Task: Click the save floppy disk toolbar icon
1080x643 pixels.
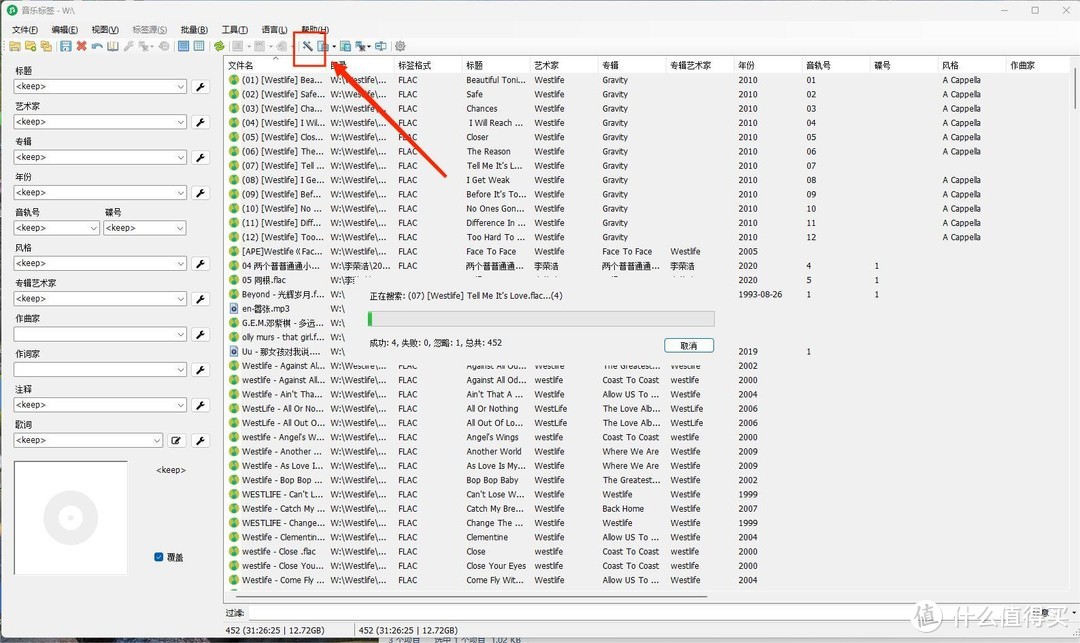Action: [x=66, y=46]
